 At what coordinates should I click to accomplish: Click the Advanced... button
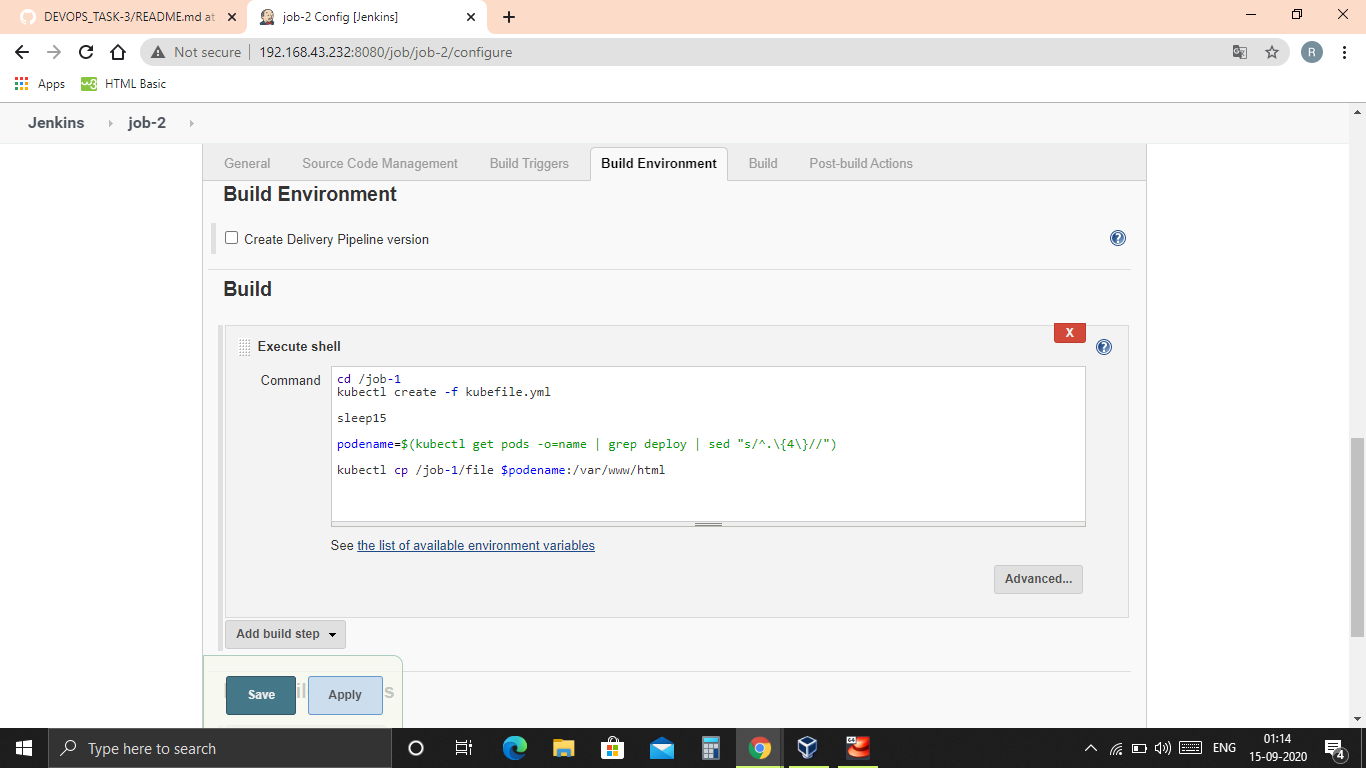pos(1038,579)
